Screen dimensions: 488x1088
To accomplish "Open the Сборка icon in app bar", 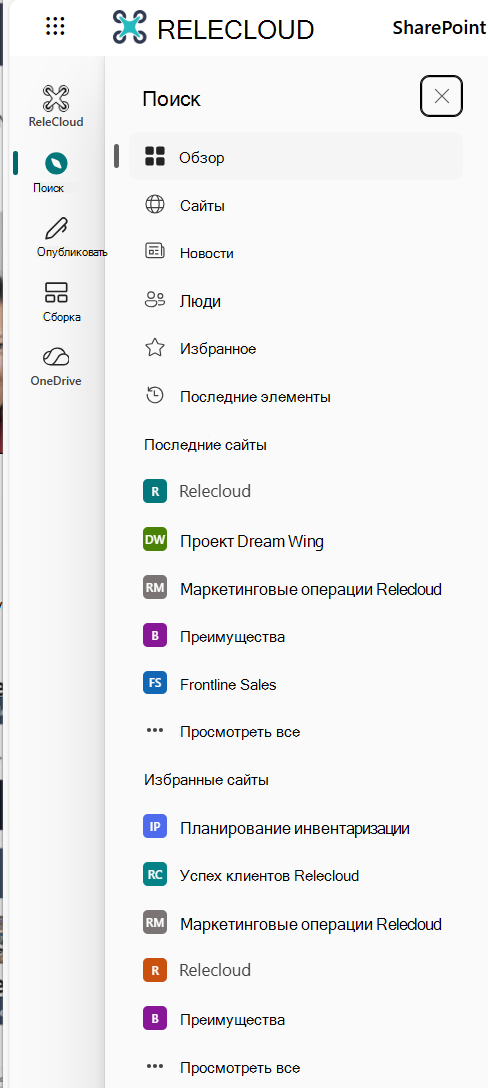I will coord(56,292).
